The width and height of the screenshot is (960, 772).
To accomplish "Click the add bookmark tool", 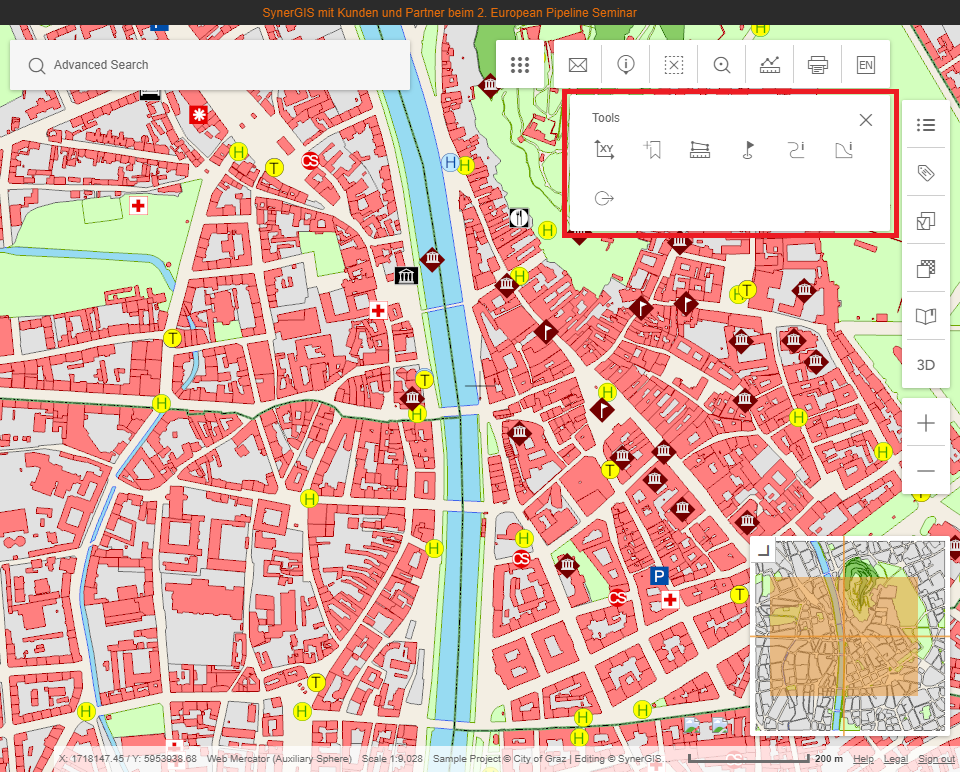I will pyautogui.click(x=653, y=150).
